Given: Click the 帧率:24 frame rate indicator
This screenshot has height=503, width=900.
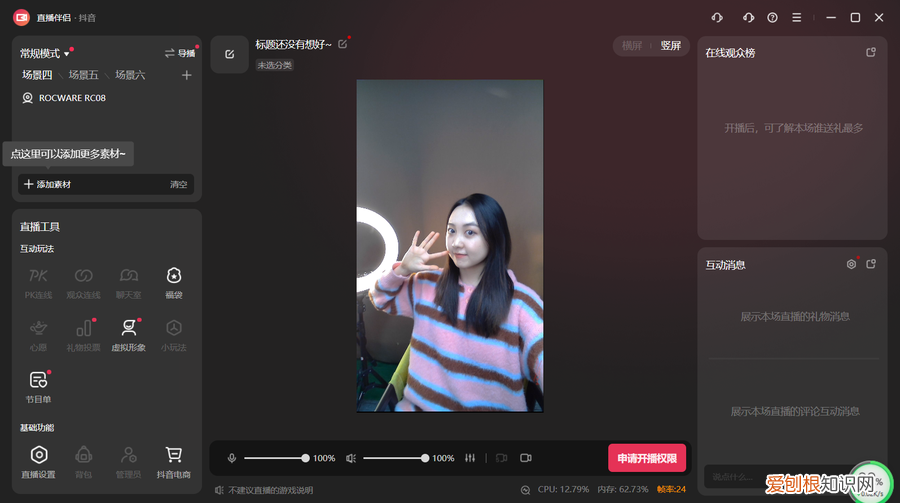Looking at the screenshot, I should pyautogui.click(x=671, y=489).
